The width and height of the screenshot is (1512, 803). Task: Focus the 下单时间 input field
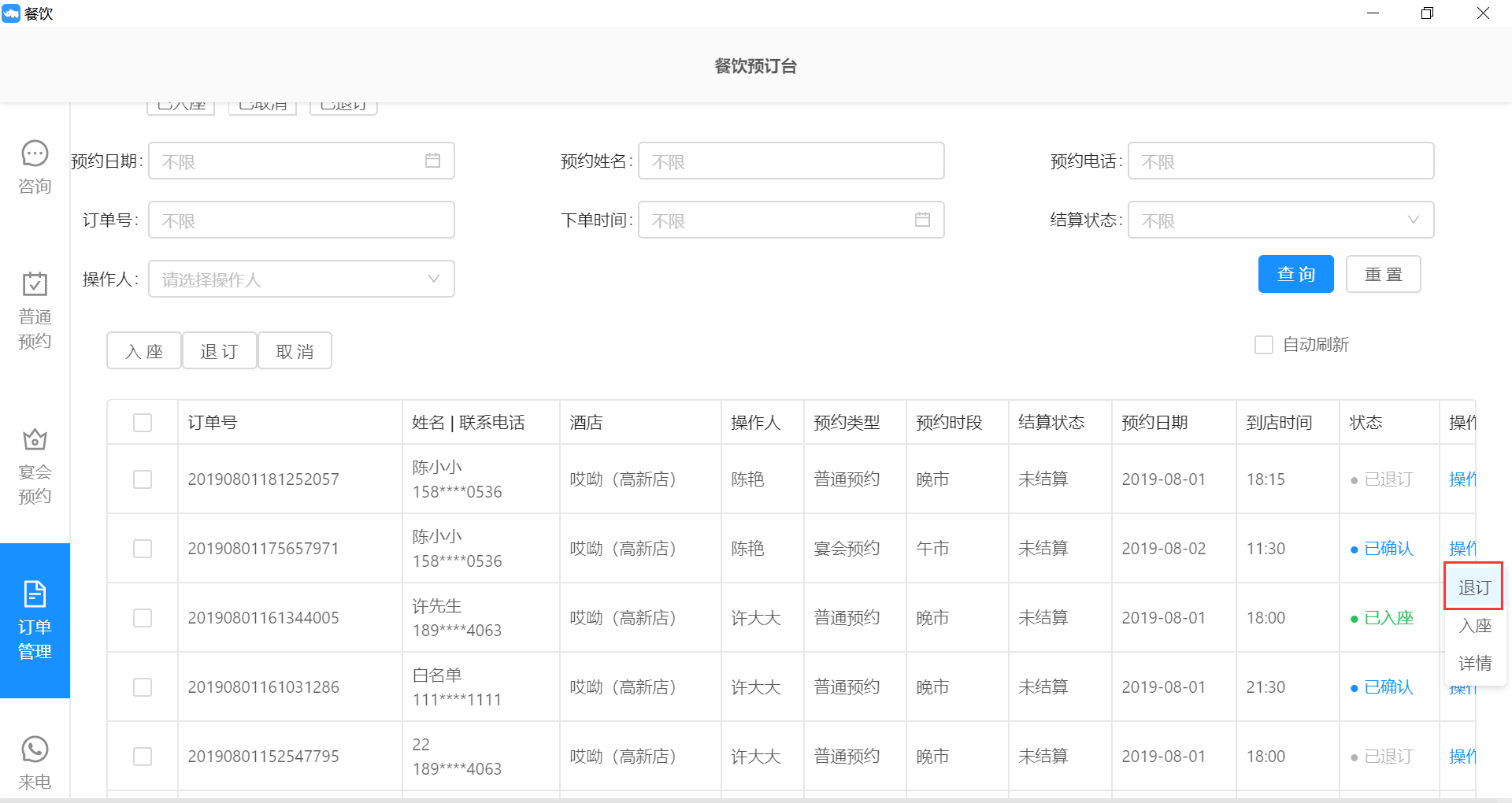791,220
